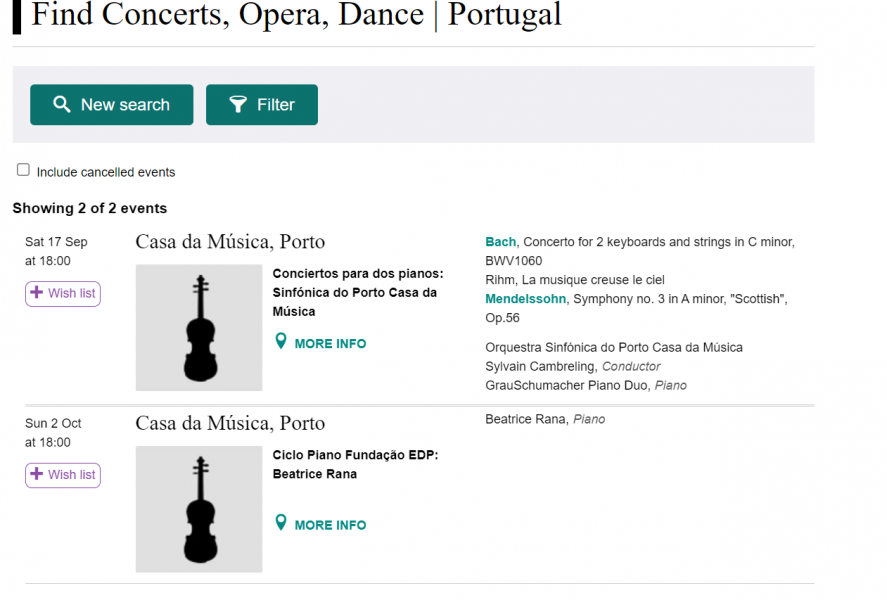Open the violin thumbnail for Conciertos para dos pianos
This screenshot has width=887, height=600.
[x=199, y=328]
